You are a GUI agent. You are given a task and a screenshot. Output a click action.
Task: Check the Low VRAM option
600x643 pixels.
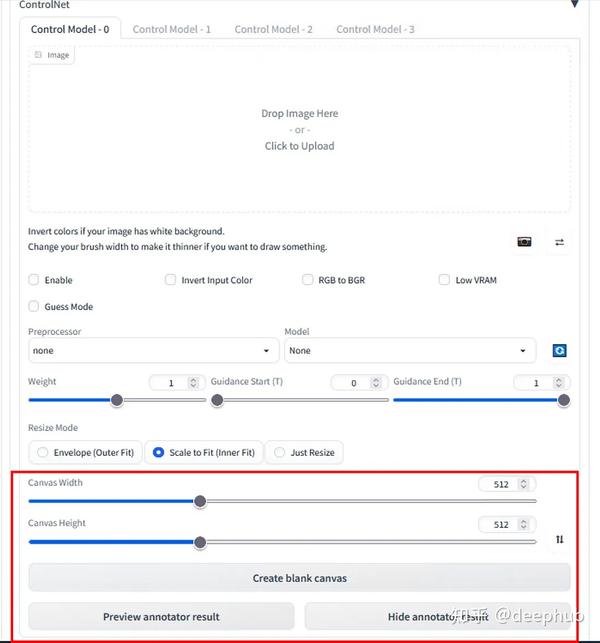(444, 280)
